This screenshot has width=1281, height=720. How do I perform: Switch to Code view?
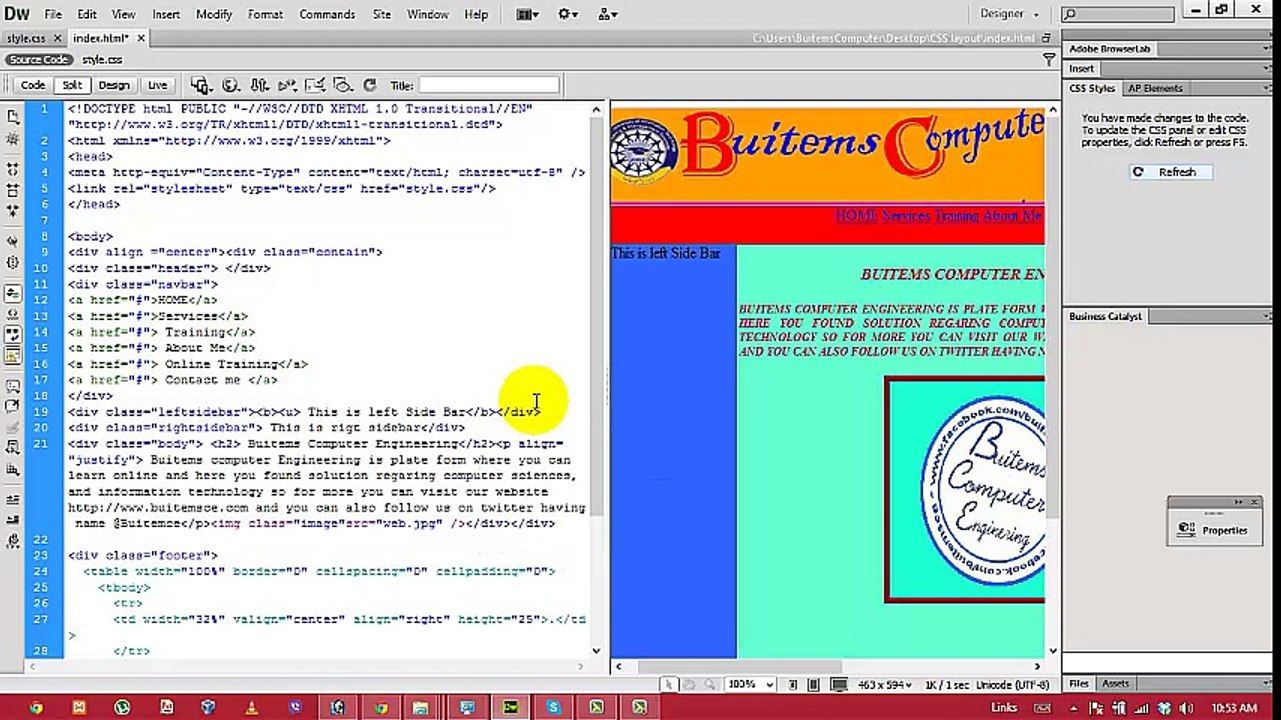[x=32, y=85]
